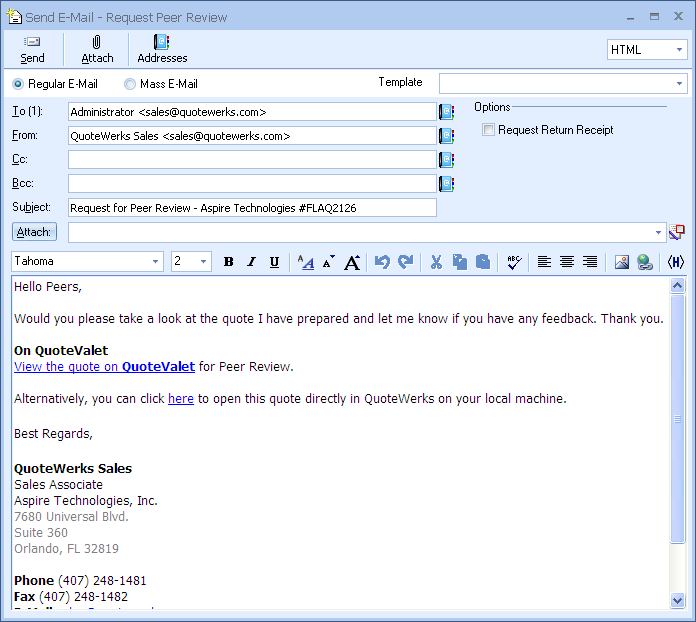Click the 'Hello Peers,' greeting text

(x=48, y=287)
